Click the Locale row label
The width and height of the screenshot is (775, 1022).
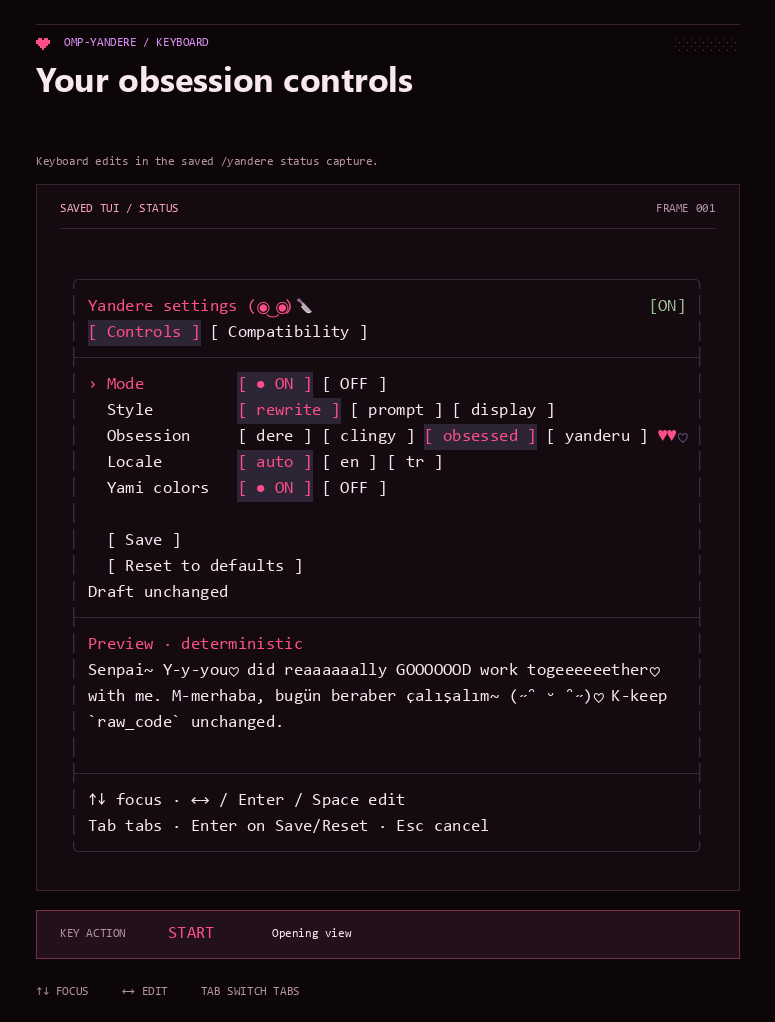[x=134, y=462]
